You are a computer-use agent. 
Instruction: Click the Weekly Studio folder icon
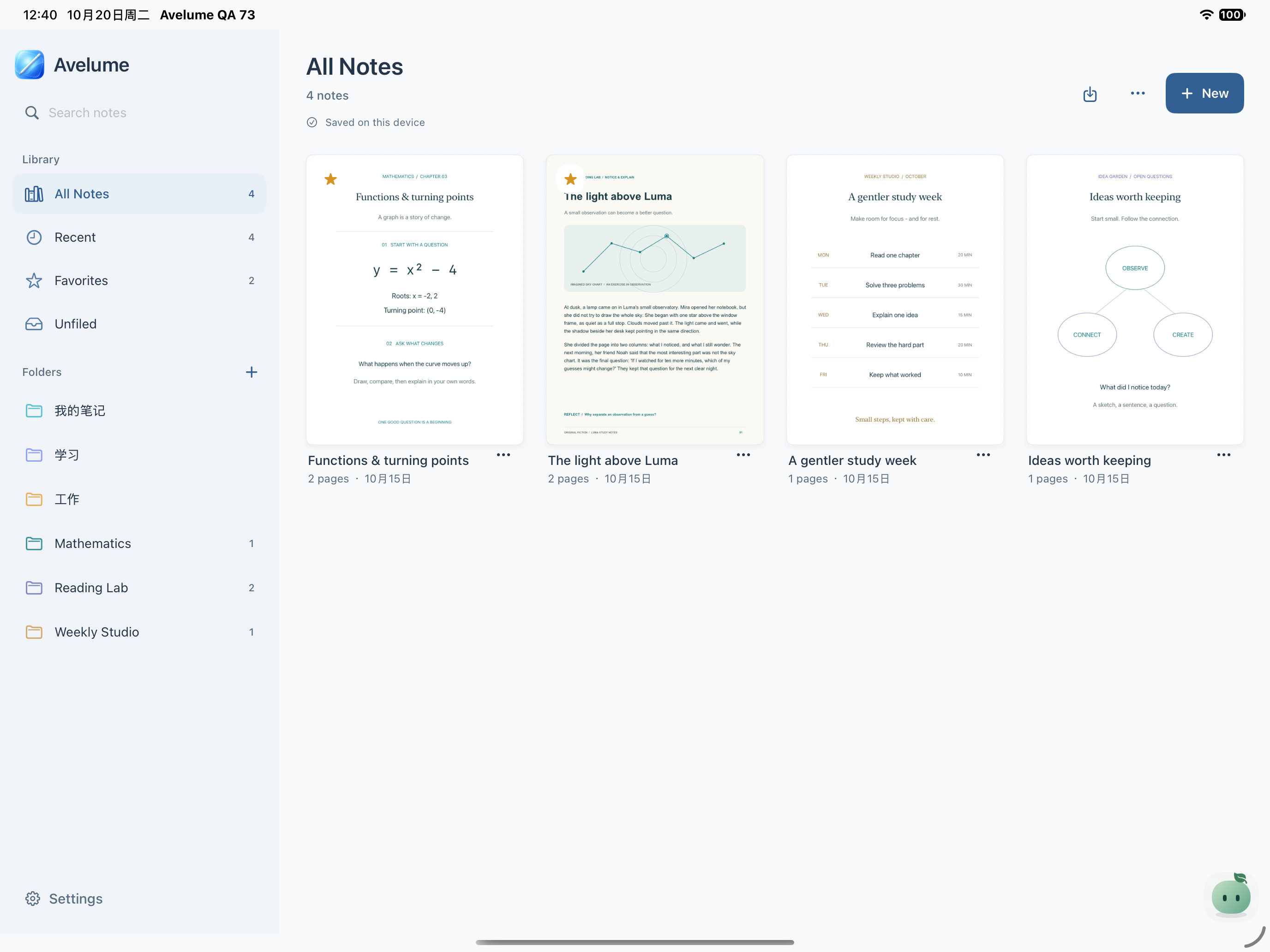point(34,632)
